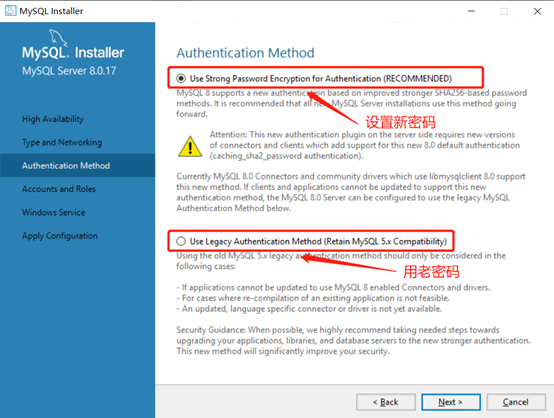This screenshot has height=418, width=554.
Task: Cancel the installer setup
Action: pyautogui.click(x=516, y=402)
